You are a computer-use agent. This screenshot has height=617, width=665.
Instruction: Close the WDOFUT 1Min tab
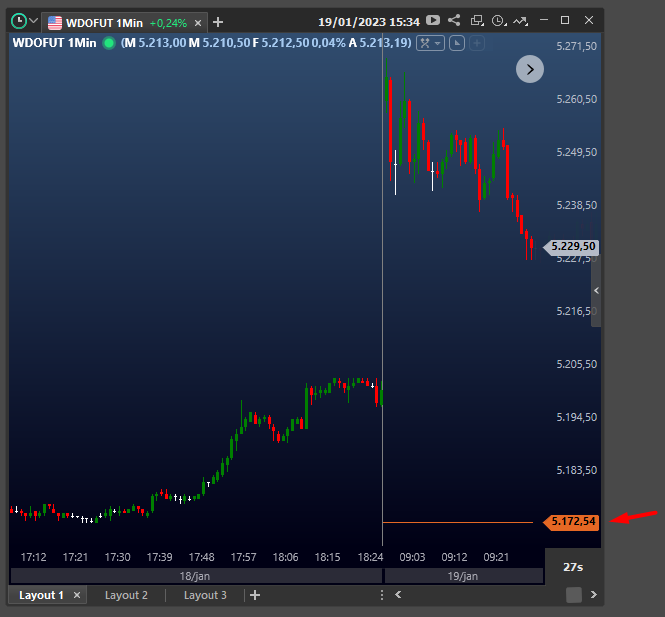[198, 23]
